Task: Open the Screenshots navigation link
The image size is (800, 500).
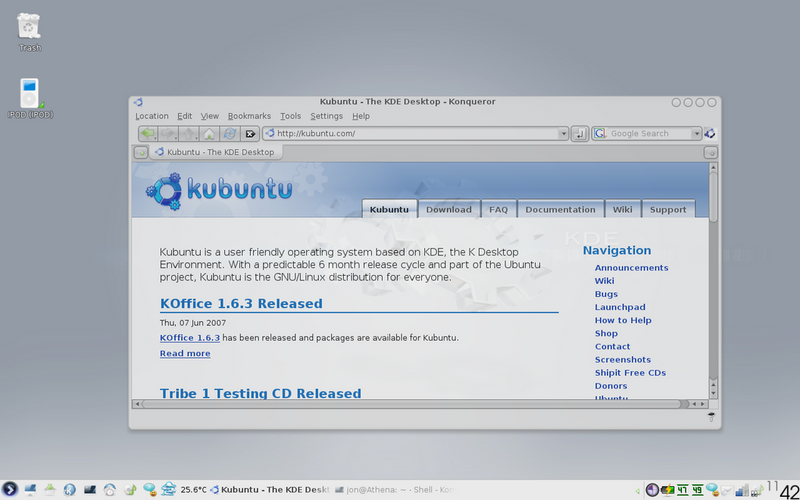Action: [622, 360]
